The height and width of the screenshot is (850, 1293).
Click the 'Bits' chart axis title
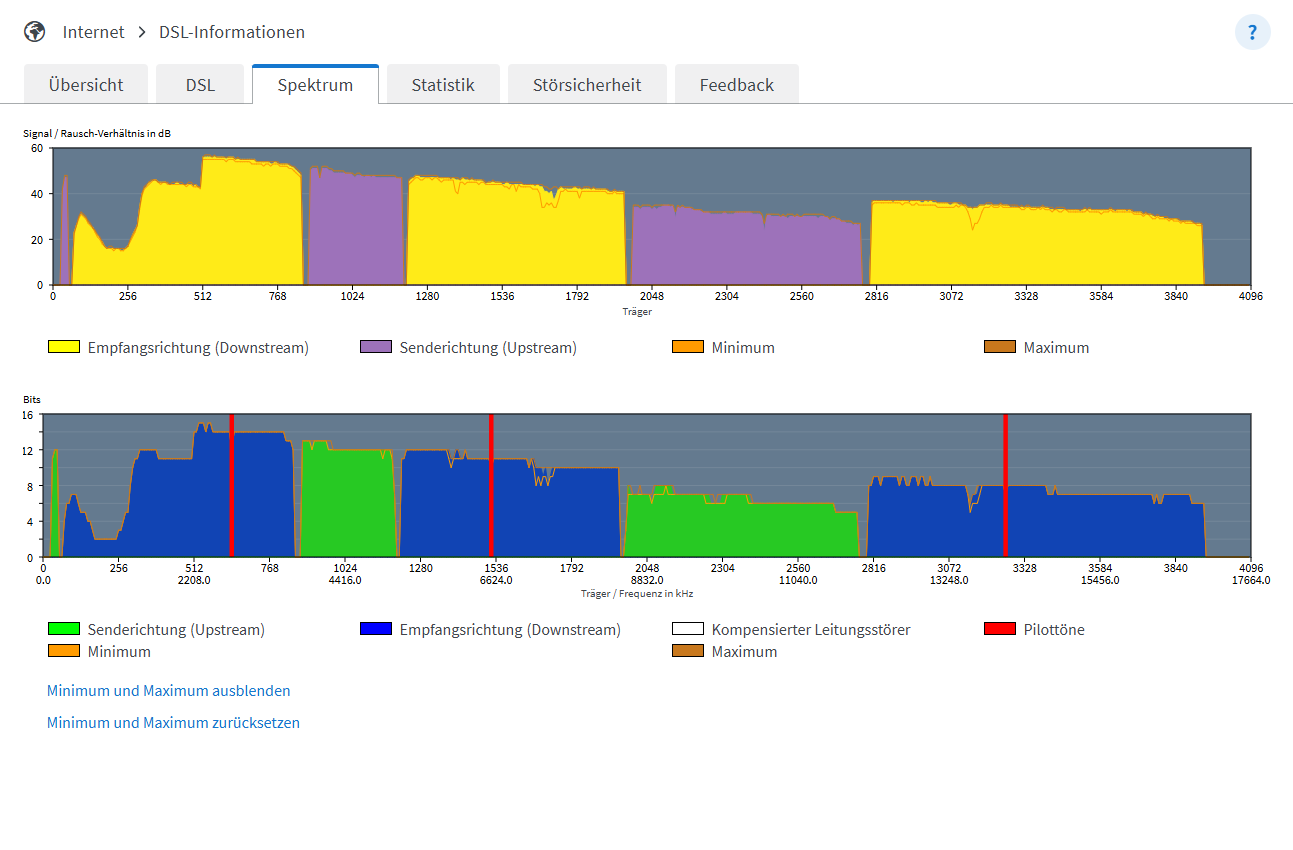(32, 399)
